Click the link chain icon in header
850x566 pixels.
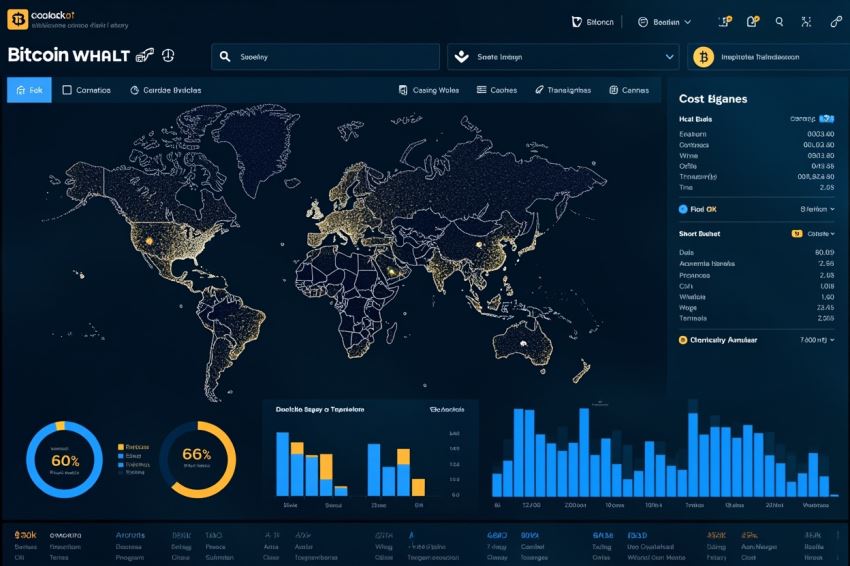pyautogui.click(x=836, y=22)
